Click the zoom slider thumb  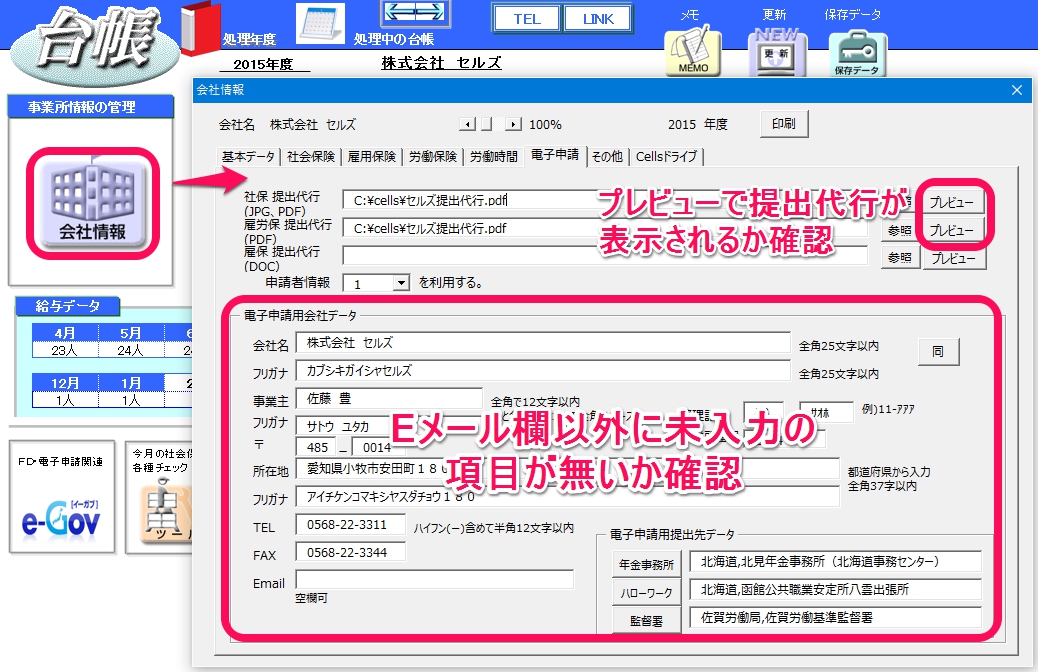[487, 124]
